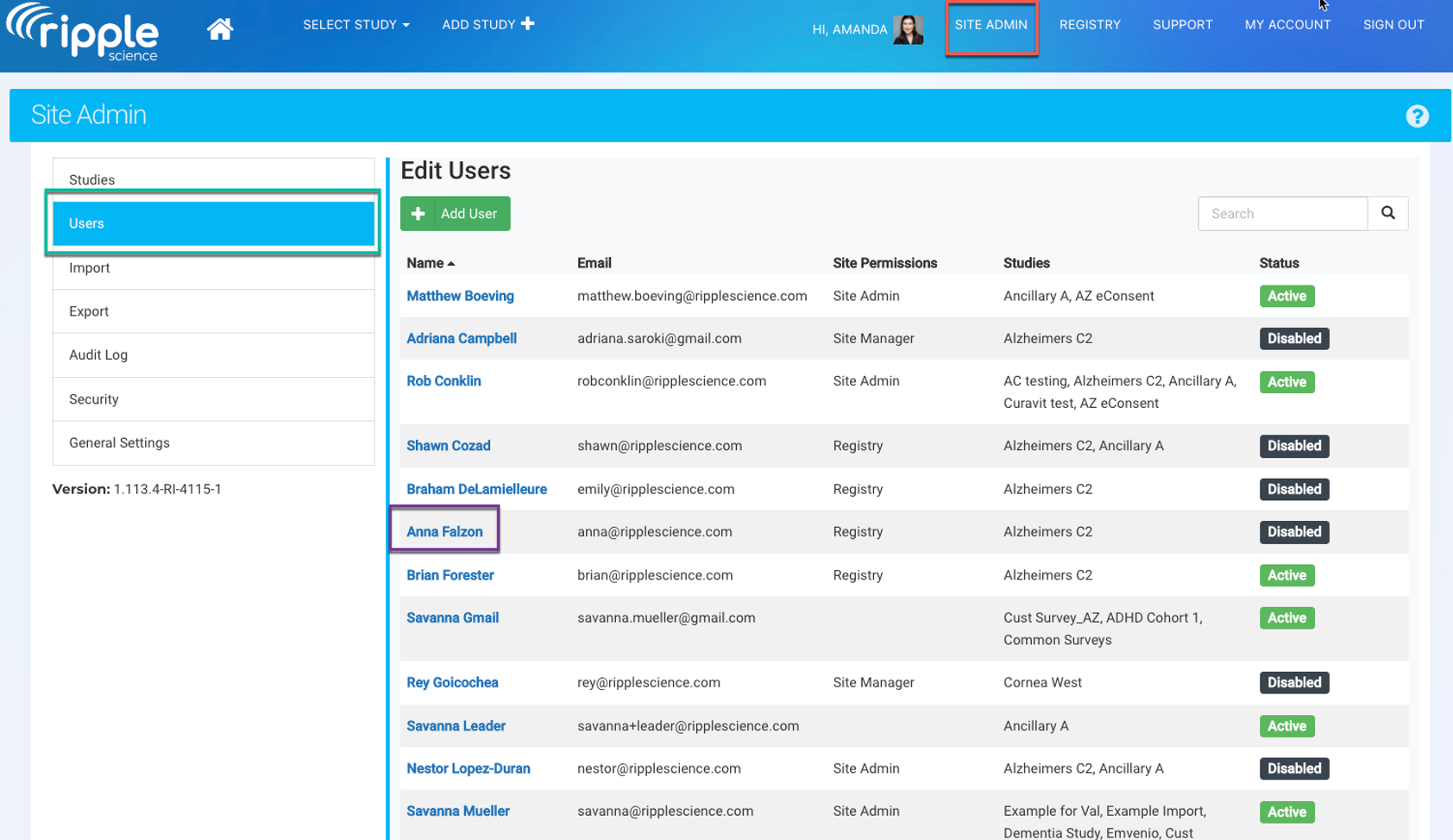Click the Hi, Amanda greeting
The image size is (1453, 840).
(849, 29)
